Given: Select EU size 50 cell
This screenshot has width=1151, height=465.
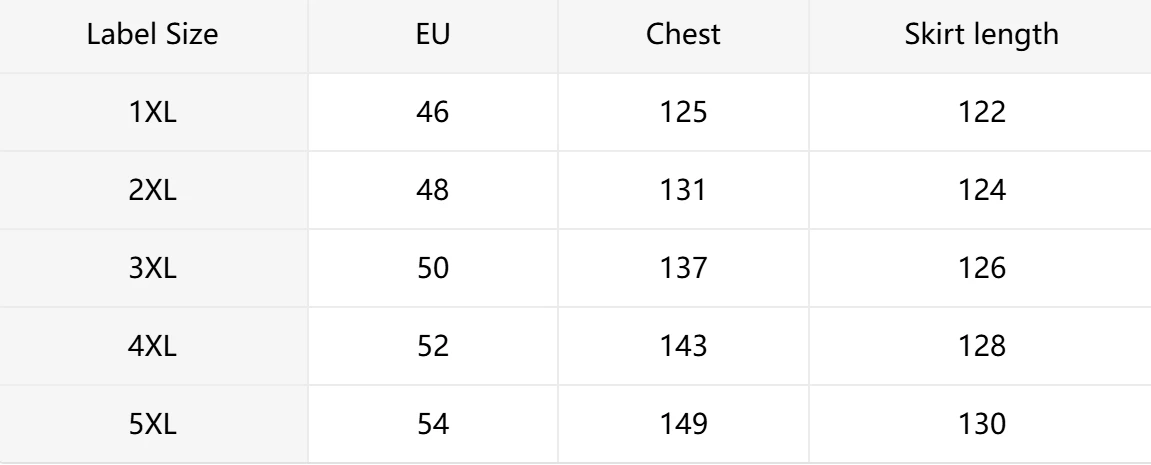Looking at the screenshot, I should [x=432, y=268].
